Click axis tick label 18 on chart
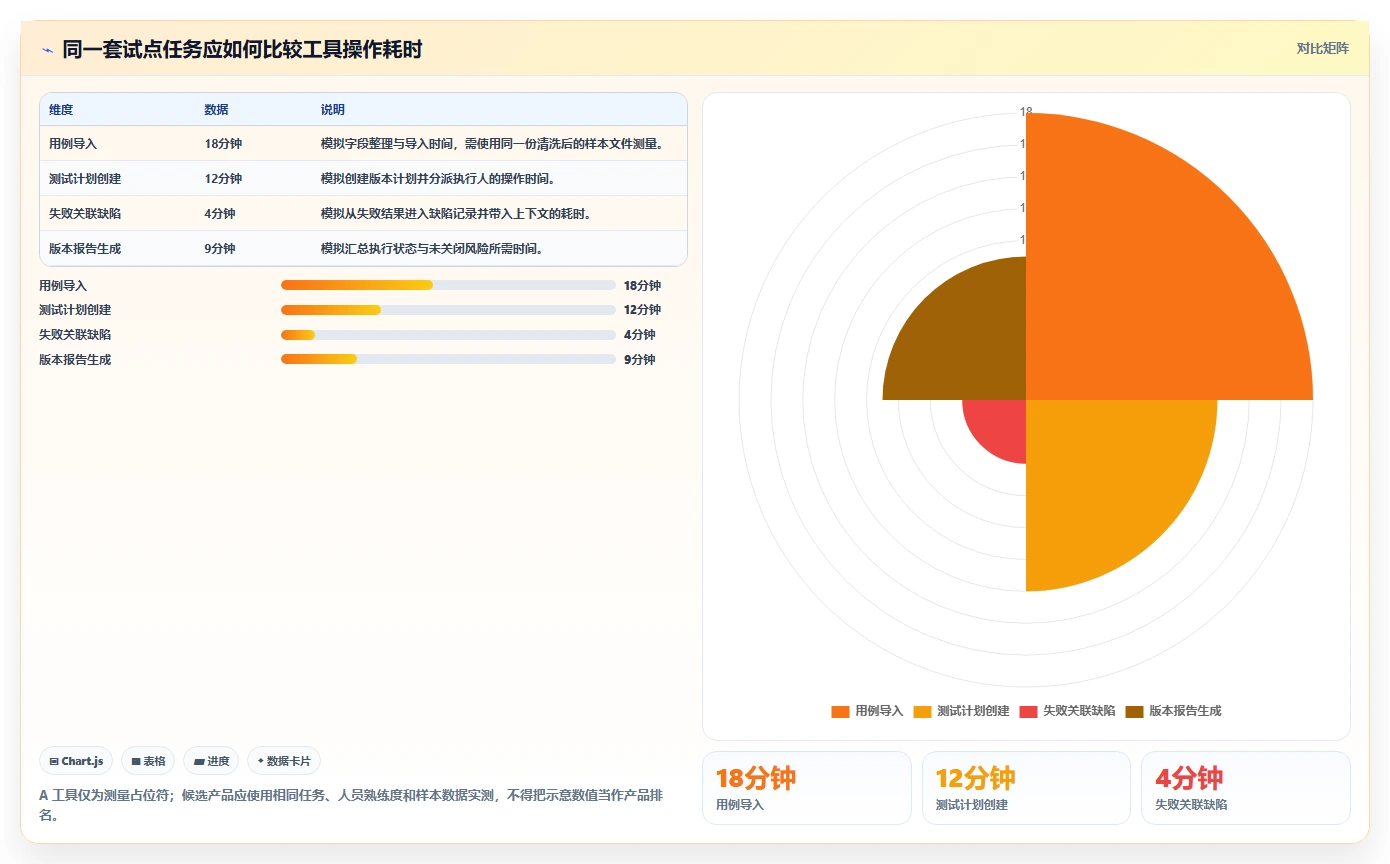Screen dimensions: 1390x864 [x=1026, y=112]
